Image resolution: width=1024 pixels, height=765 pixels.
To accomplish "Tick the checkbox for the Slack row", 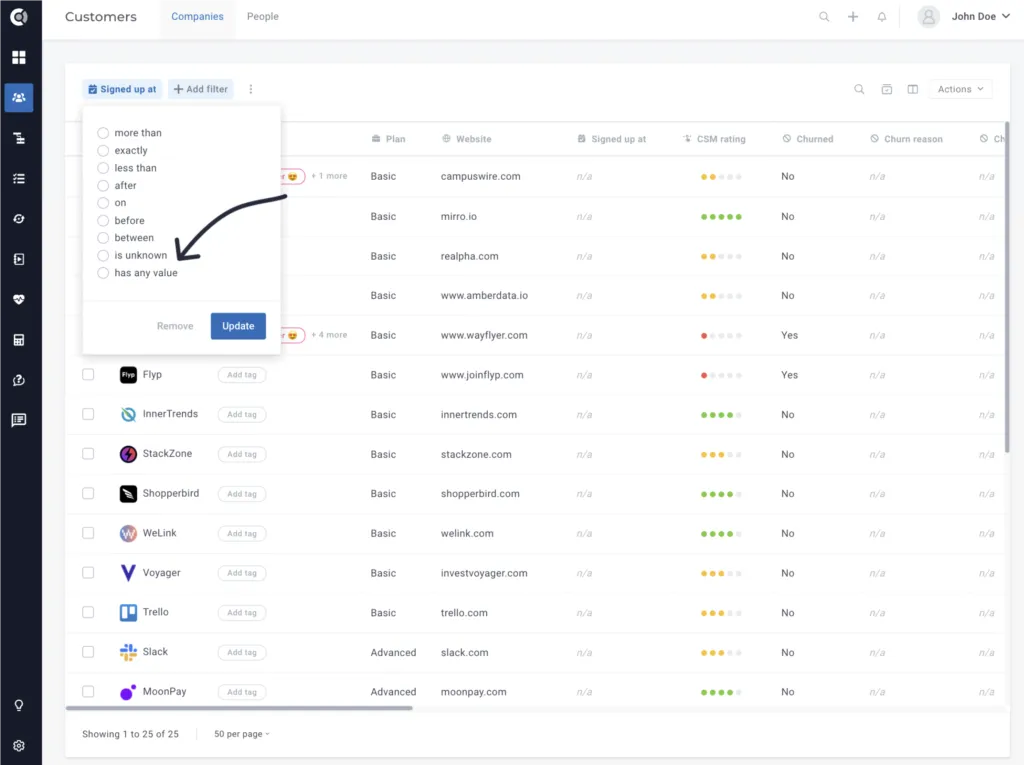I will 88,652.
